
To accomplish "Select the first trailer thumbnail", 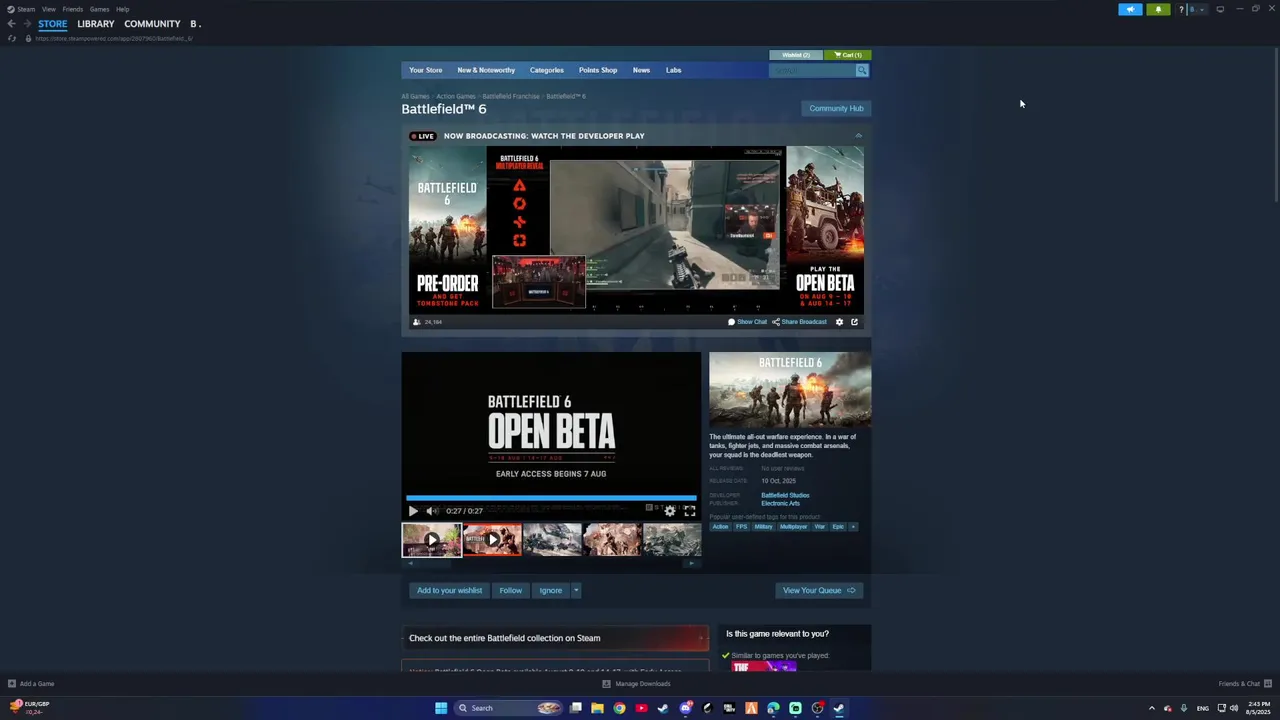I will 431,540.
